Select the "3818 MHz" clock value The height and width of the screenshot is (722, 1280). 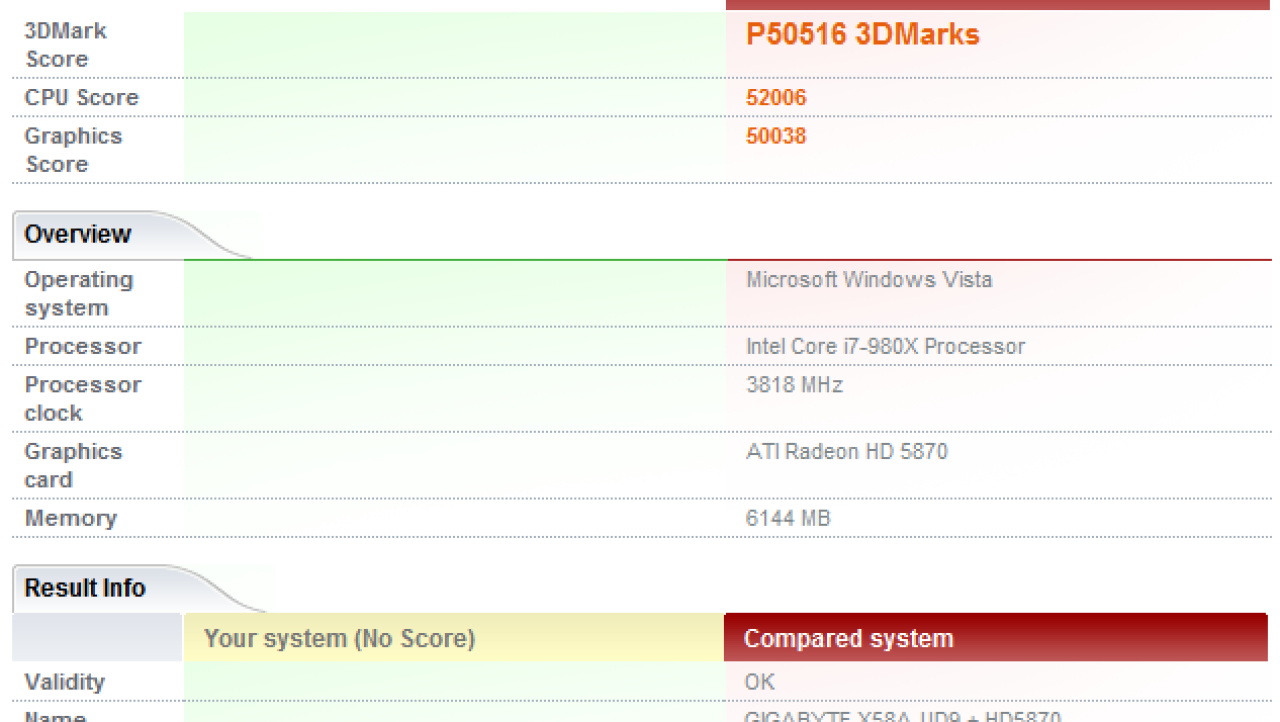tap(794, 384)
